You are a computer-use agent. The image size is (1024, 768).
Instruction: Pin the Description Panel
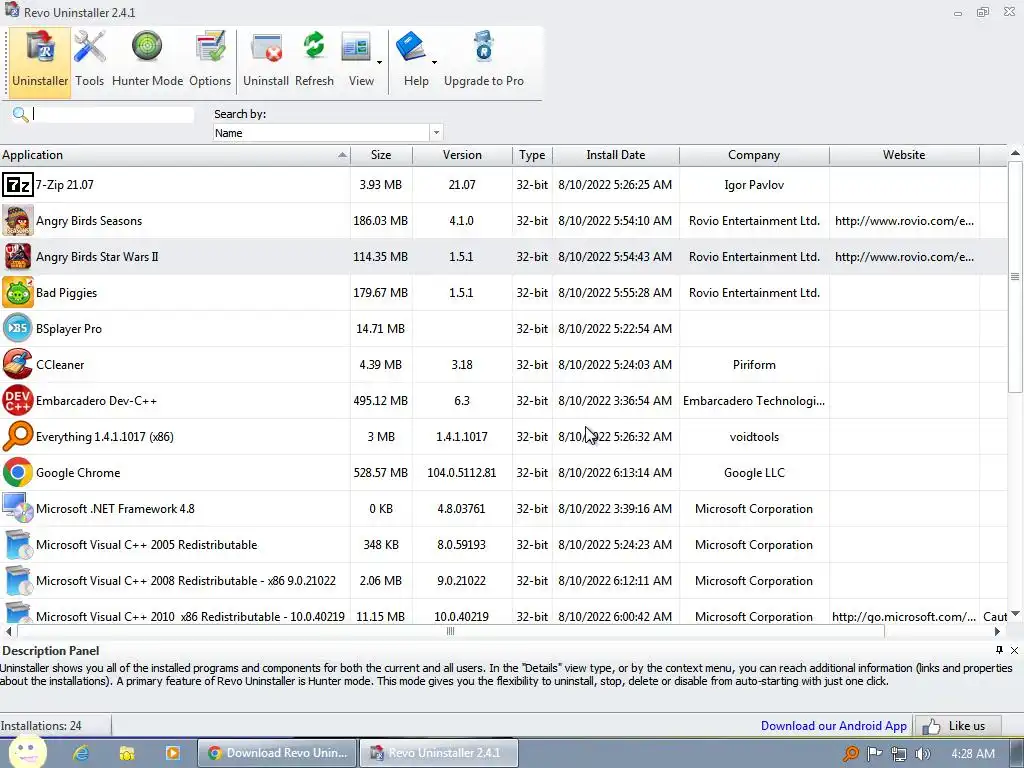tap(999, 650)
